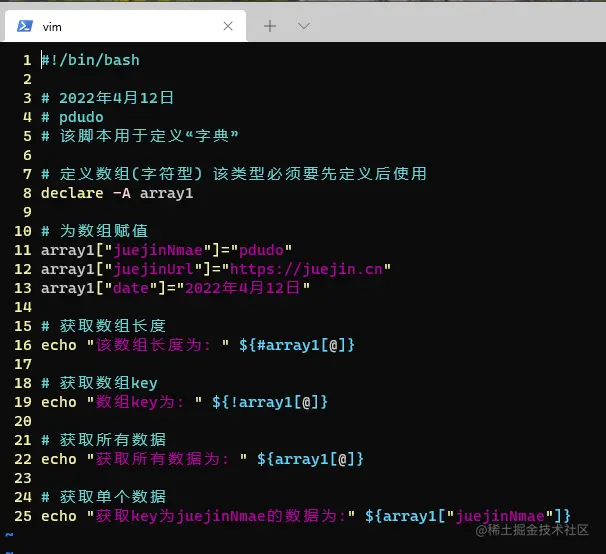Click the comment 为数组赋值
The height and width of the screenshot is (554, 606).
pos(94,231)
